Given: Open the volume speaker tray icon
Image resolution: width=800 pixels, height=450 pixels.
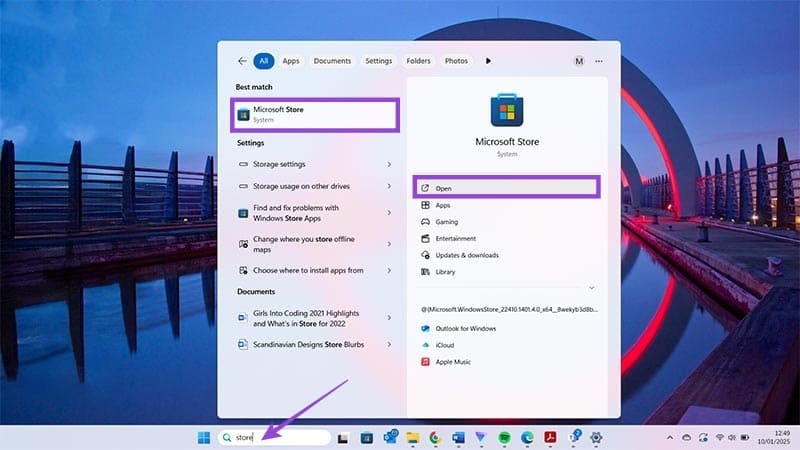Looking at the screenshot, I should [x=732, y=438].
